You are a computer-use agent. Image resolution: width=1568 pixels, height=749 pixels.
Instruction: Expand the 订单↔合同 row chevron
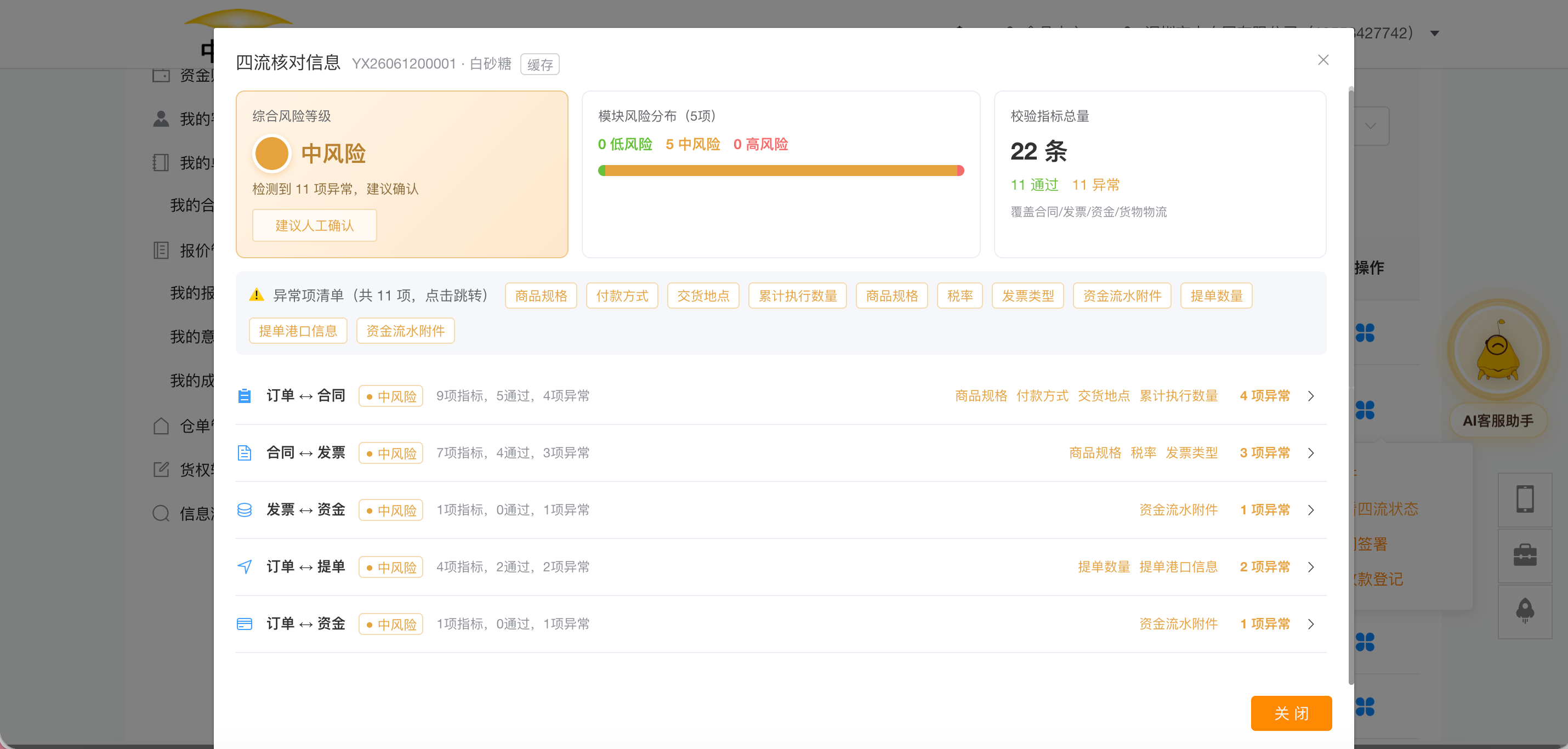1311,396
